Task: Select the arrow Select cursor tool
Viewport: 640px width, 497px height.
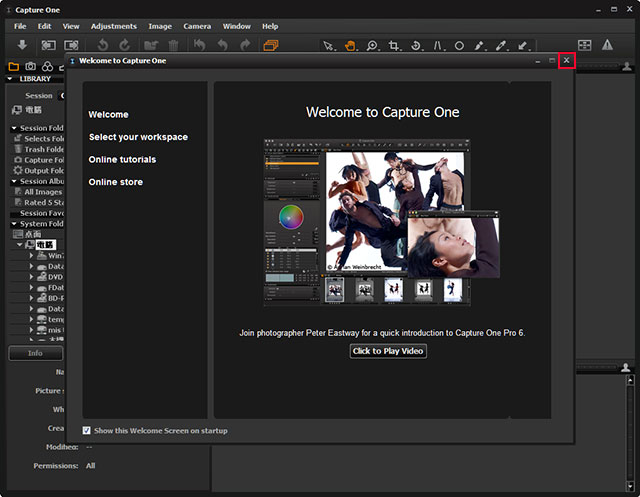Action: [x=328, y=45]
